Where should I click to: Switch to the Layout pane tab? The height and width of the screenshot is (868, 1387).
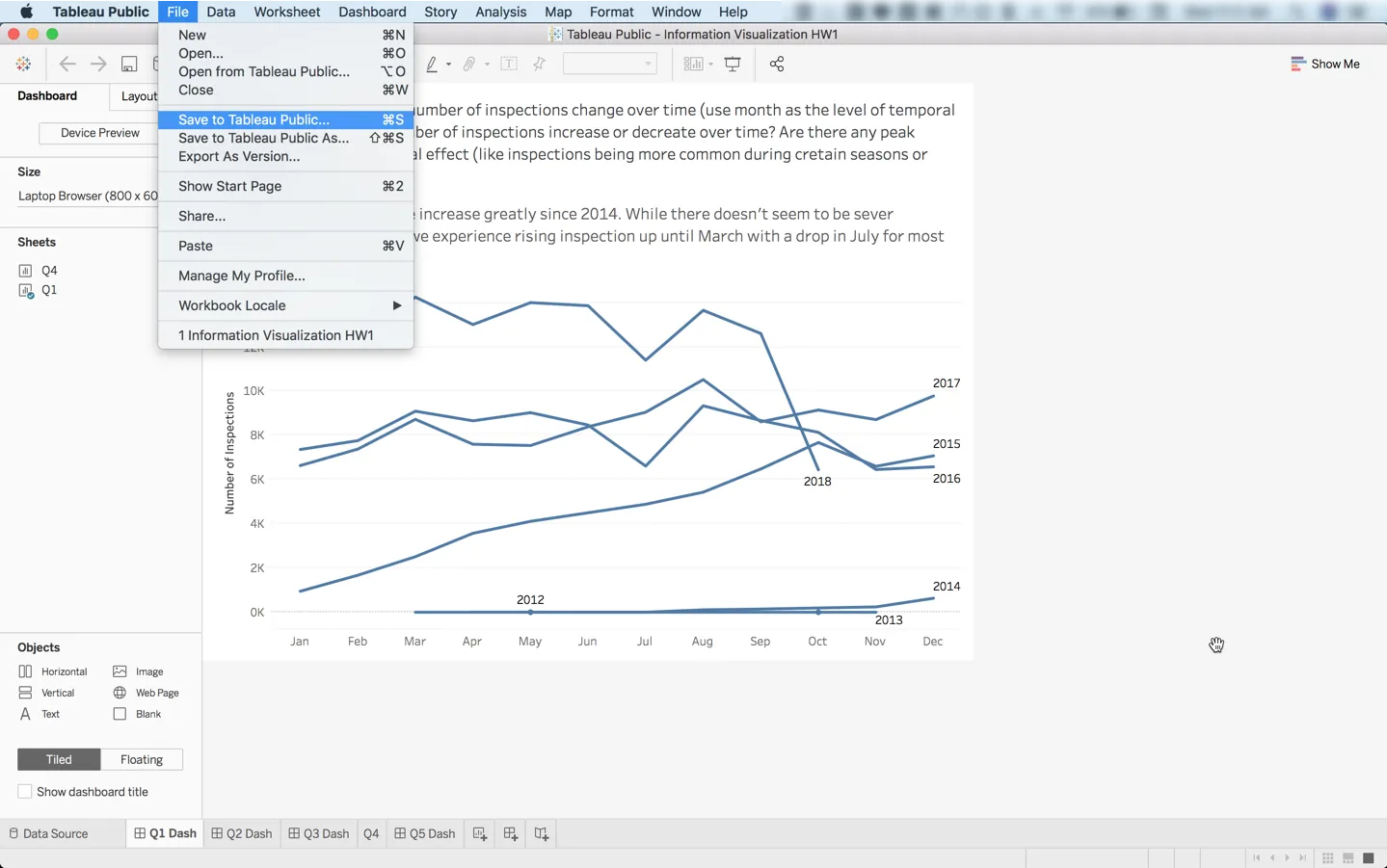click(x=139, y=96)
